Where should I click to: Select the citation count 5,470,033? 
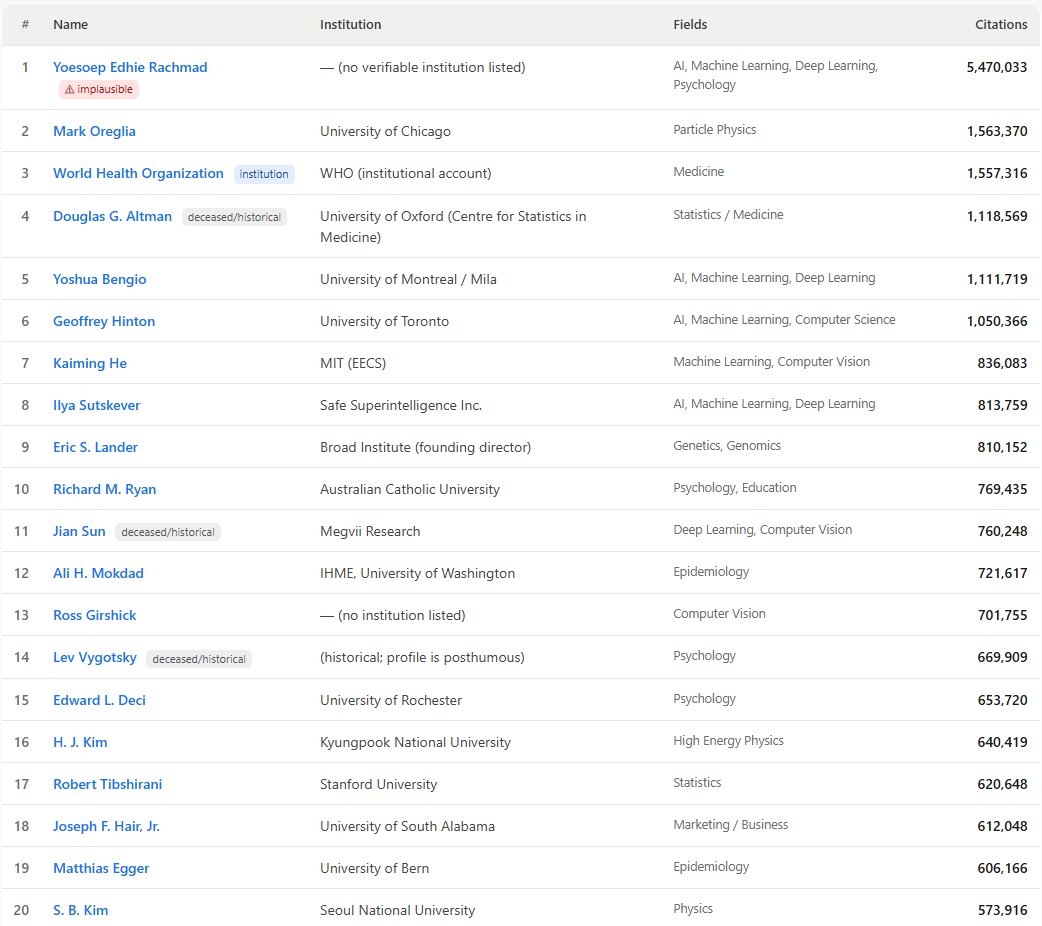[997, 67]
